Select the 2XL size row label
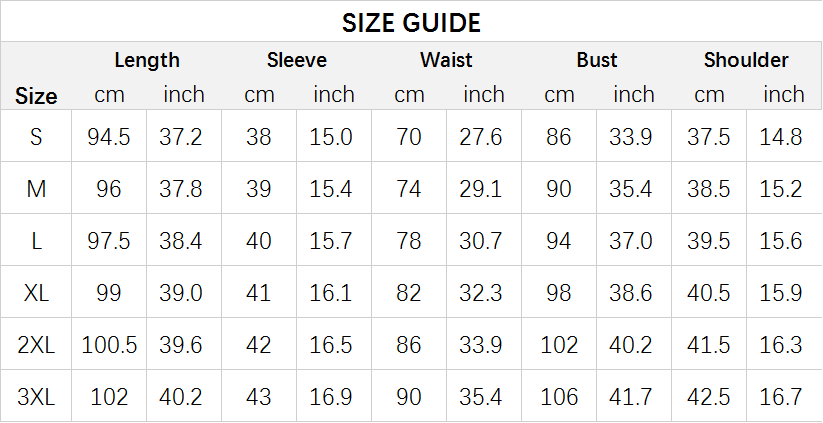Image resolution: width=823 pixels, height=423 pixels. coord(36,345)
